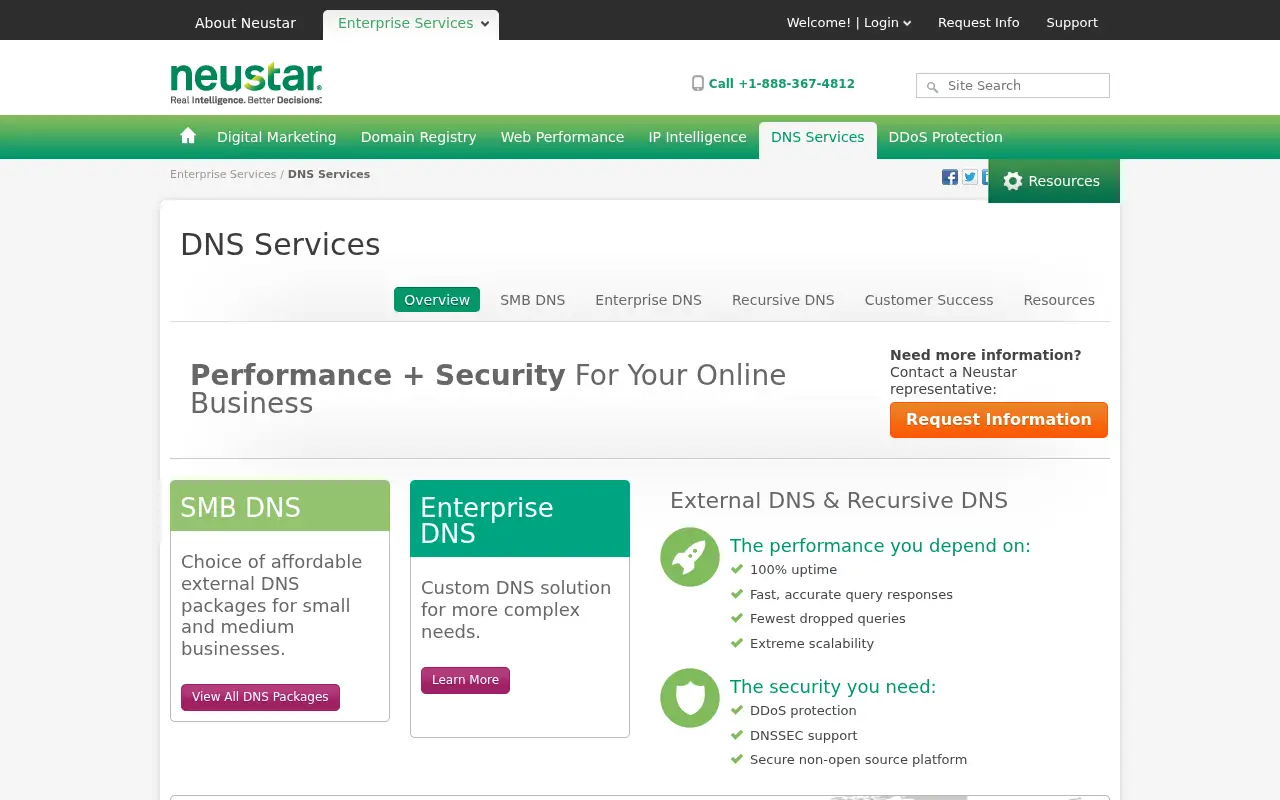Click Enterprise Services breadcrumb link

tap(223, 174)
